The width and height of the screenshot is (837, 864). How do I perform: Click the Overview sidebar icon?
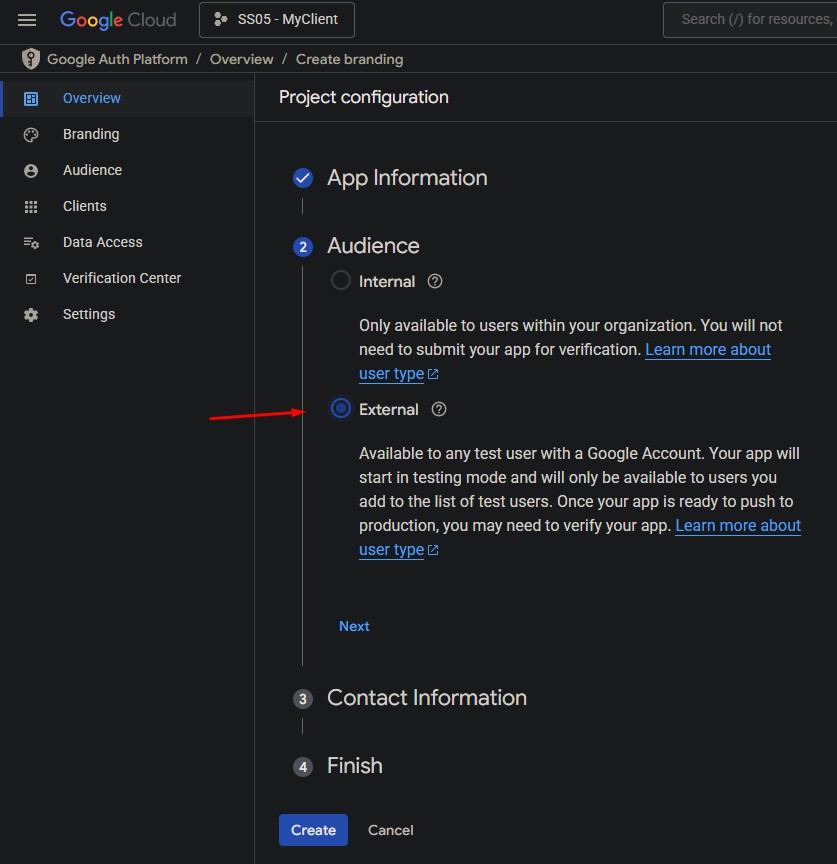(x=31, y=98)
